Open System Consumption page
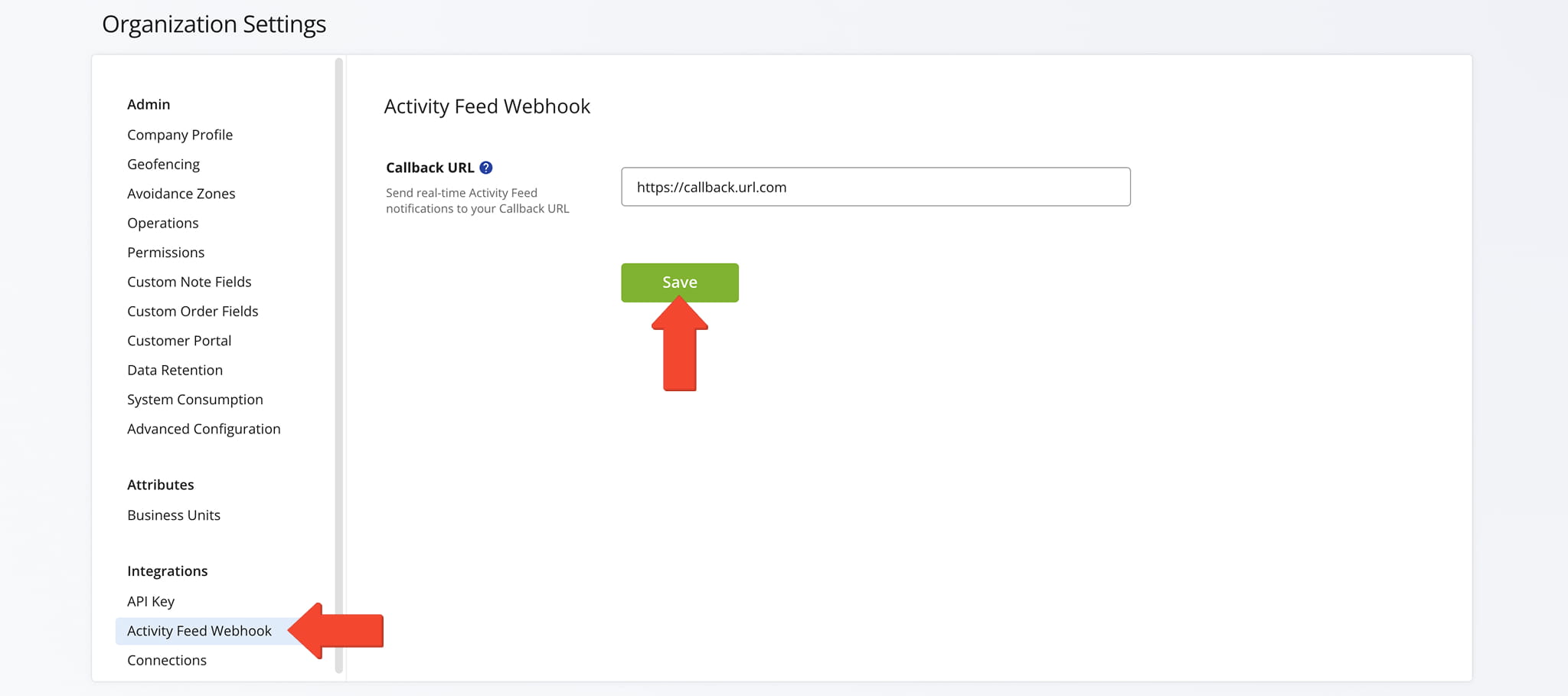The width and height of the screenshot is (1568, 696). point(195,400)
